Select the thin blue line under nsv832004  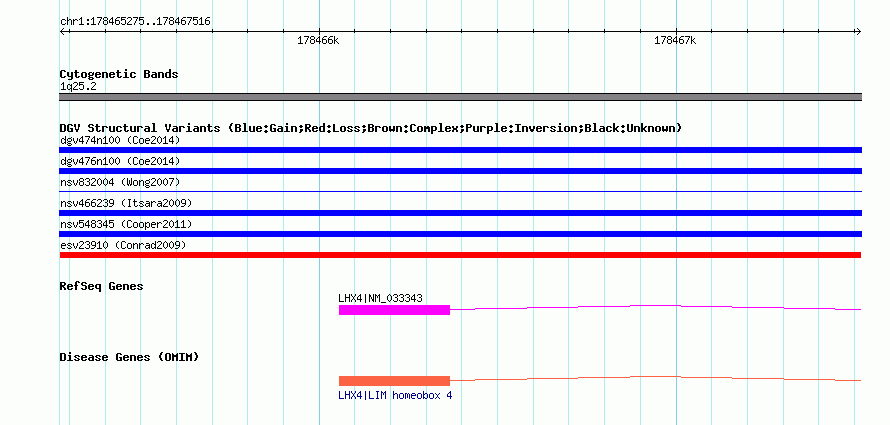click(460, 192)
